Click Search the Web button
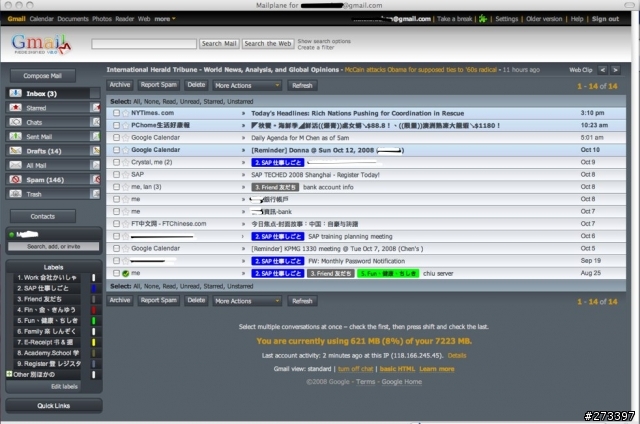 coord(268,44)
